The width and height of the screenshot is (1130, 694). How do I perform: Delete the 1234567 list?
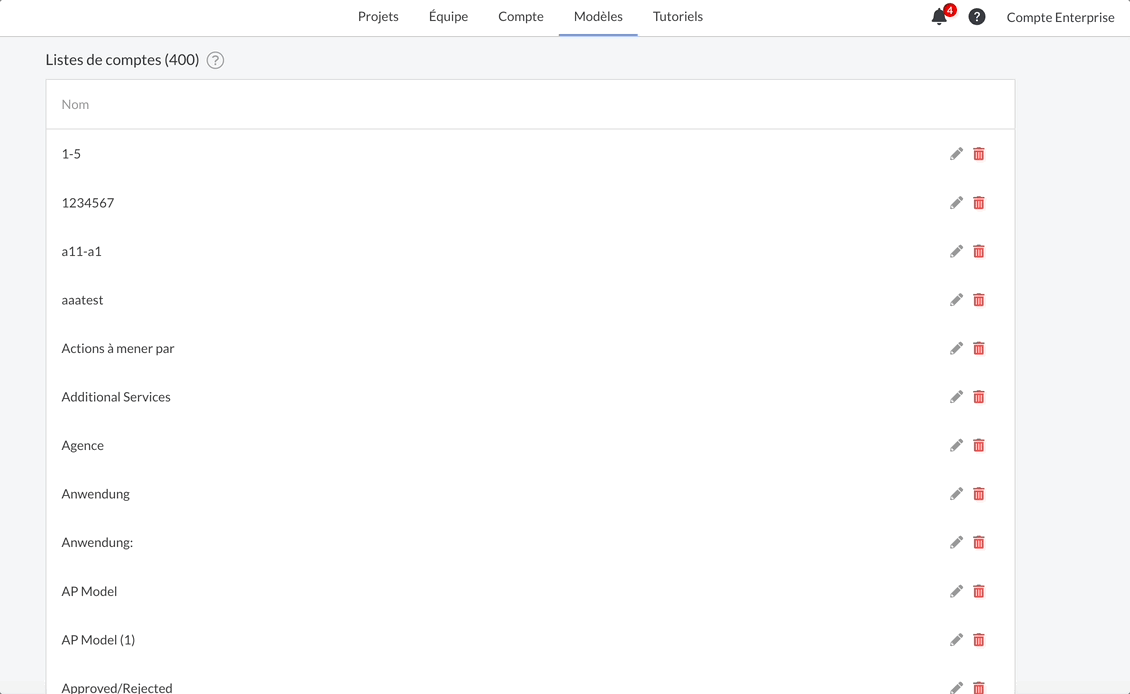point(979,203)
